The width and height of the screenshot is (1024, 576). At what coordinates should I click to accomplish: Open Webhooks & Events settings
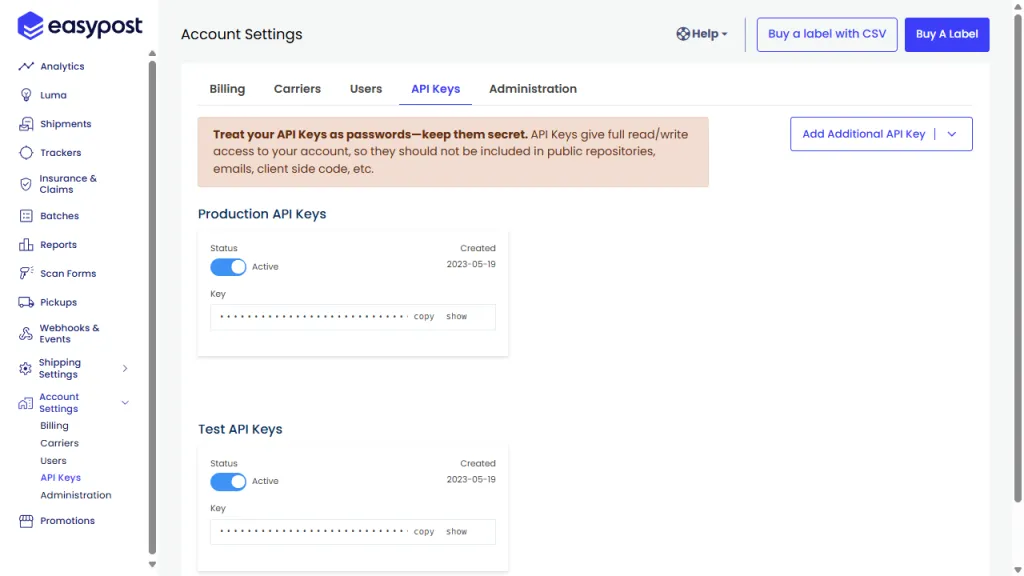[x=69, y=333]
